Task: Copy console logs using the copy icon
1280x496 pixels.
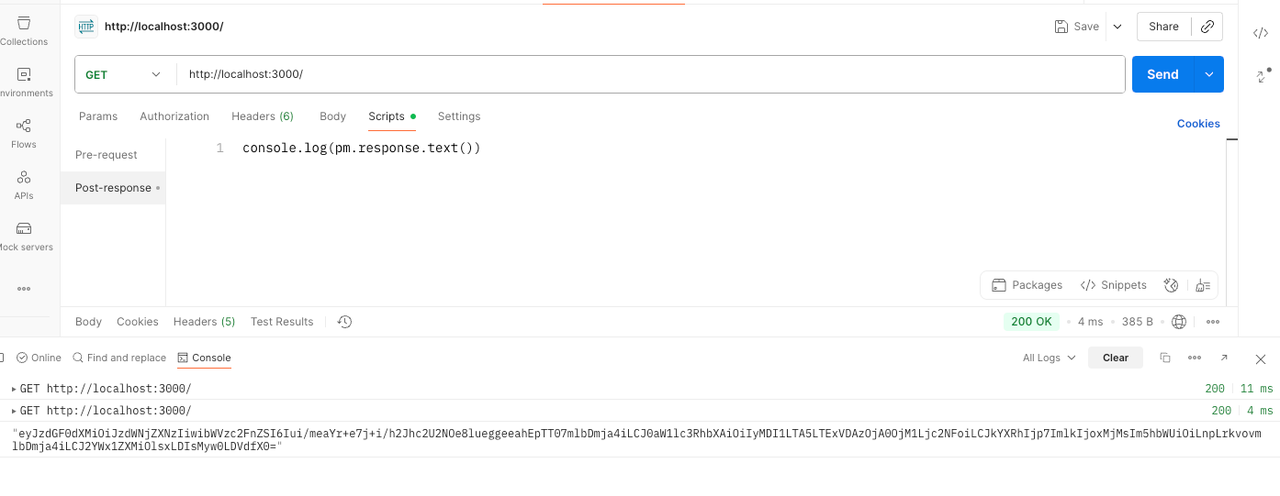Action: click(x=1165, y=358)
